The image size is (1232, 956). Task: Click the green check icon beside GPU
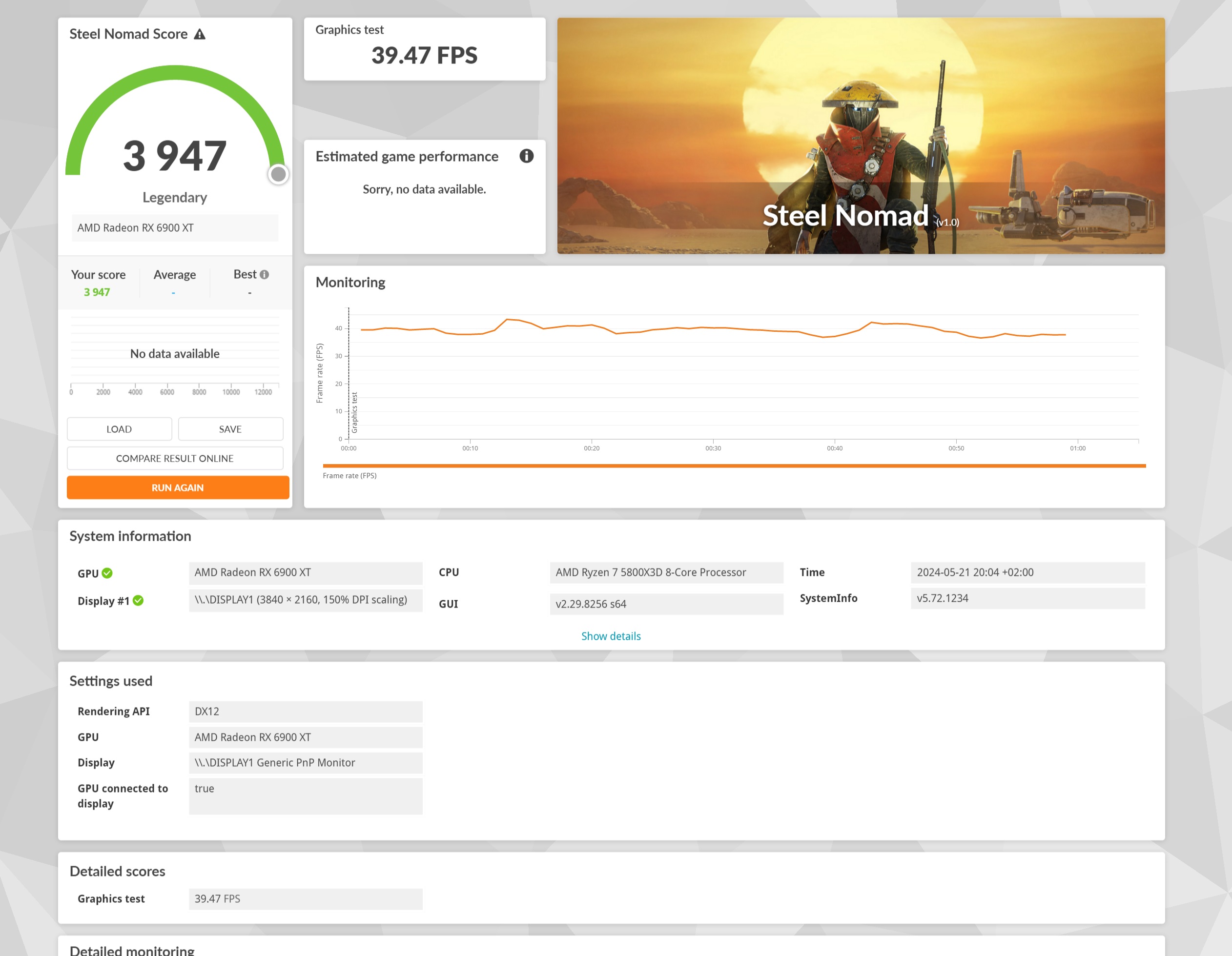(x=107, y=573)
